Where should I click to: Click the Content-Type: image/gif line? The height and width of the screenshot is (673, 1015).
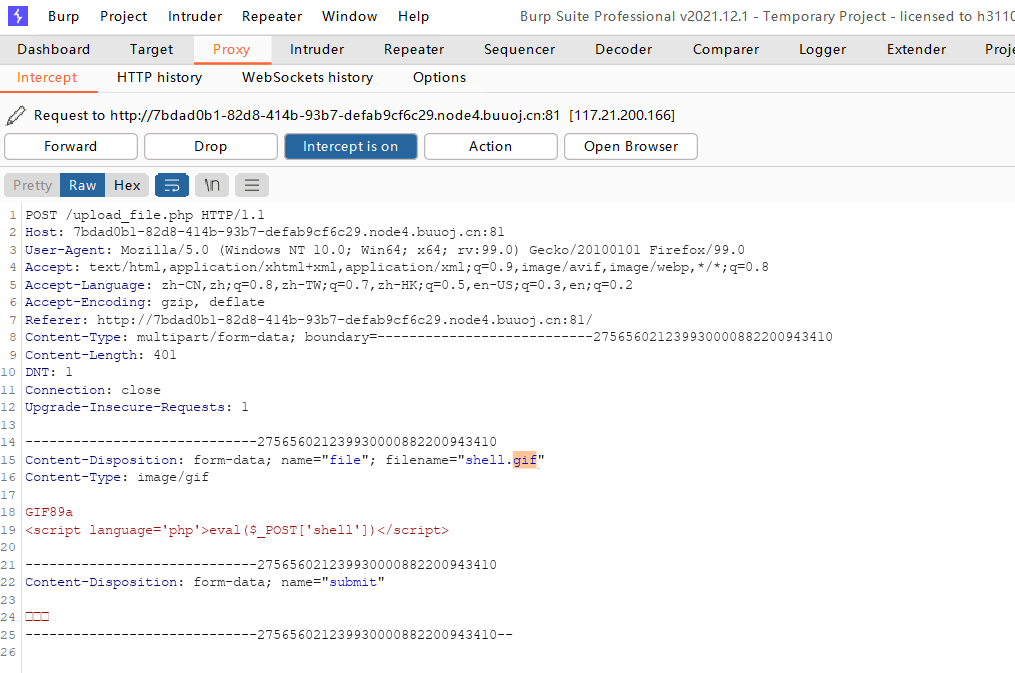click(x=117, y=477)
